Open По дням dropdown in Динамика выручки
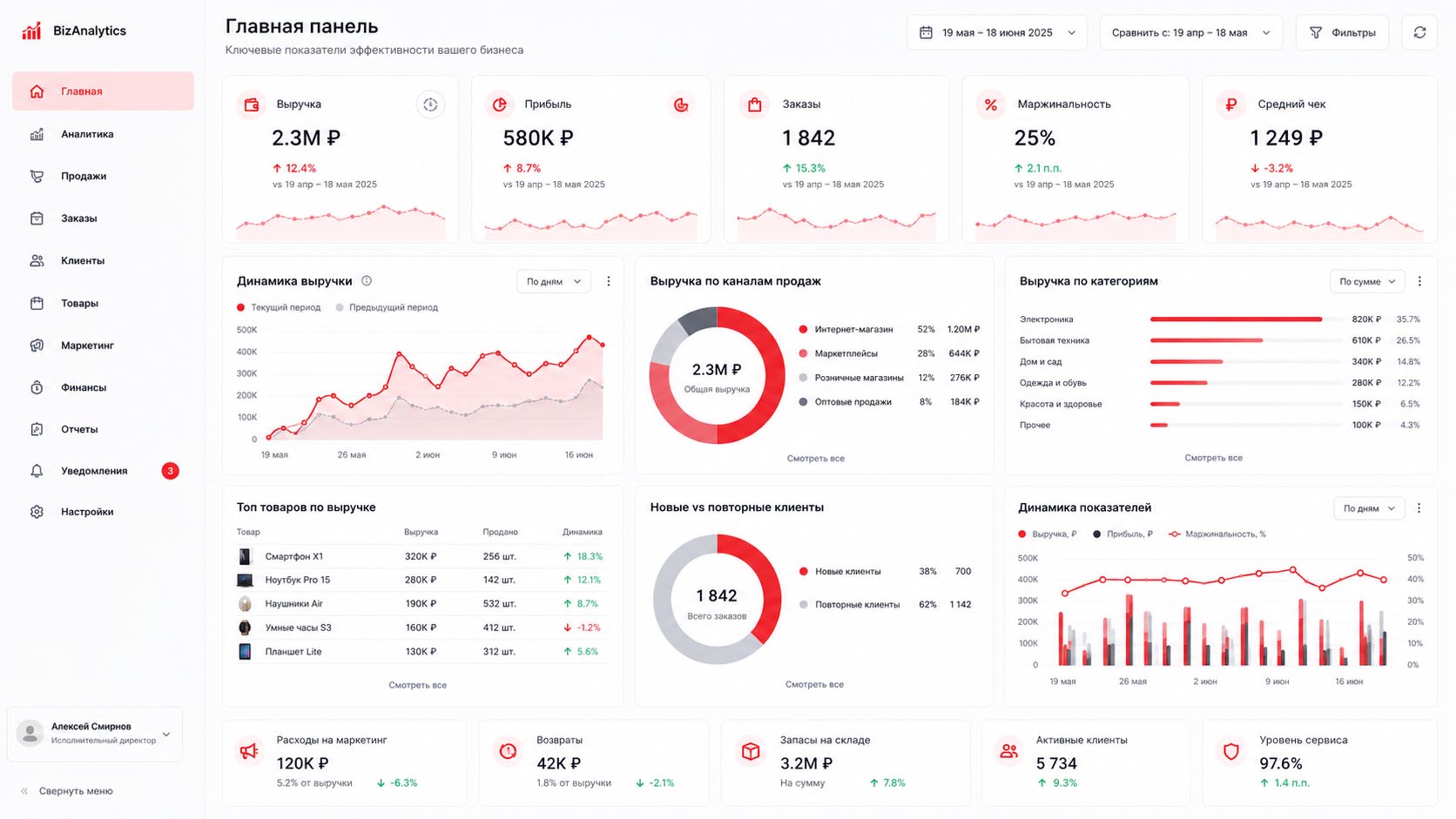 (x=554, y=281)
